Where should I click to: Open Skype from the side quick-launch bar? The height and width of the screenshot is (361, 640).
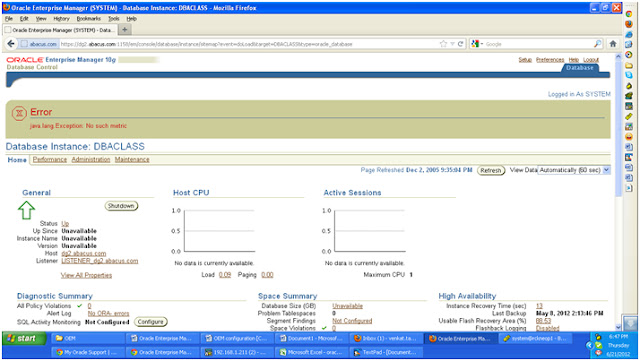(x=629, y=75)
